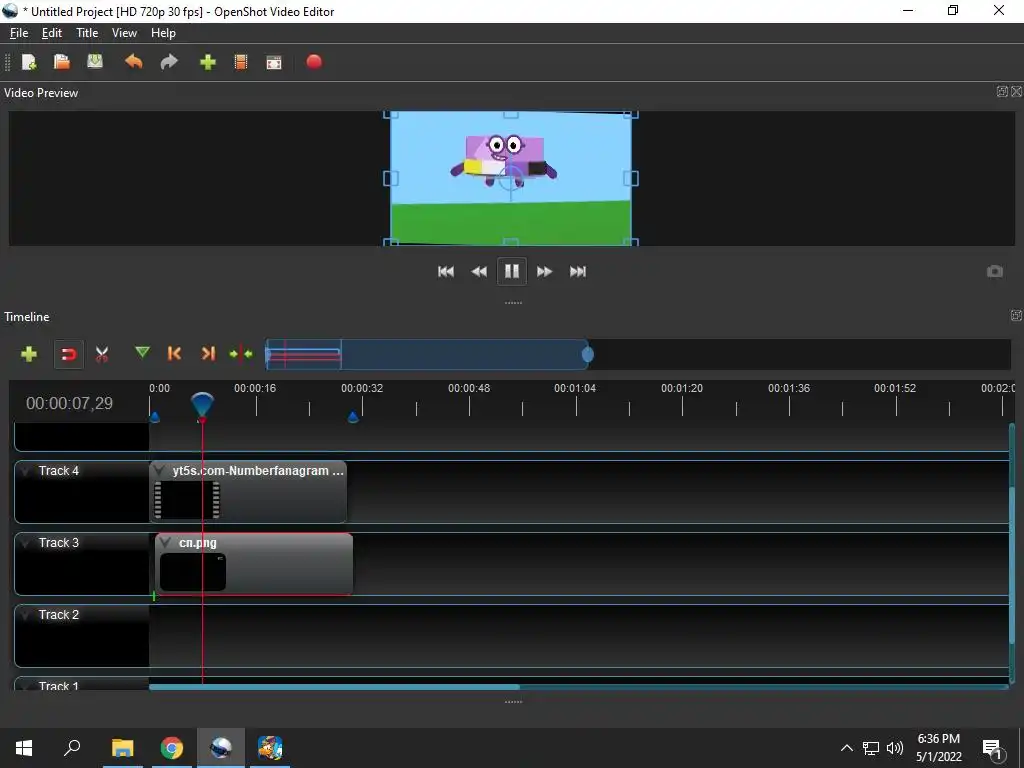Click the 00:01:04 ruler label
The image size is (1024, 768).
[575, 388]
